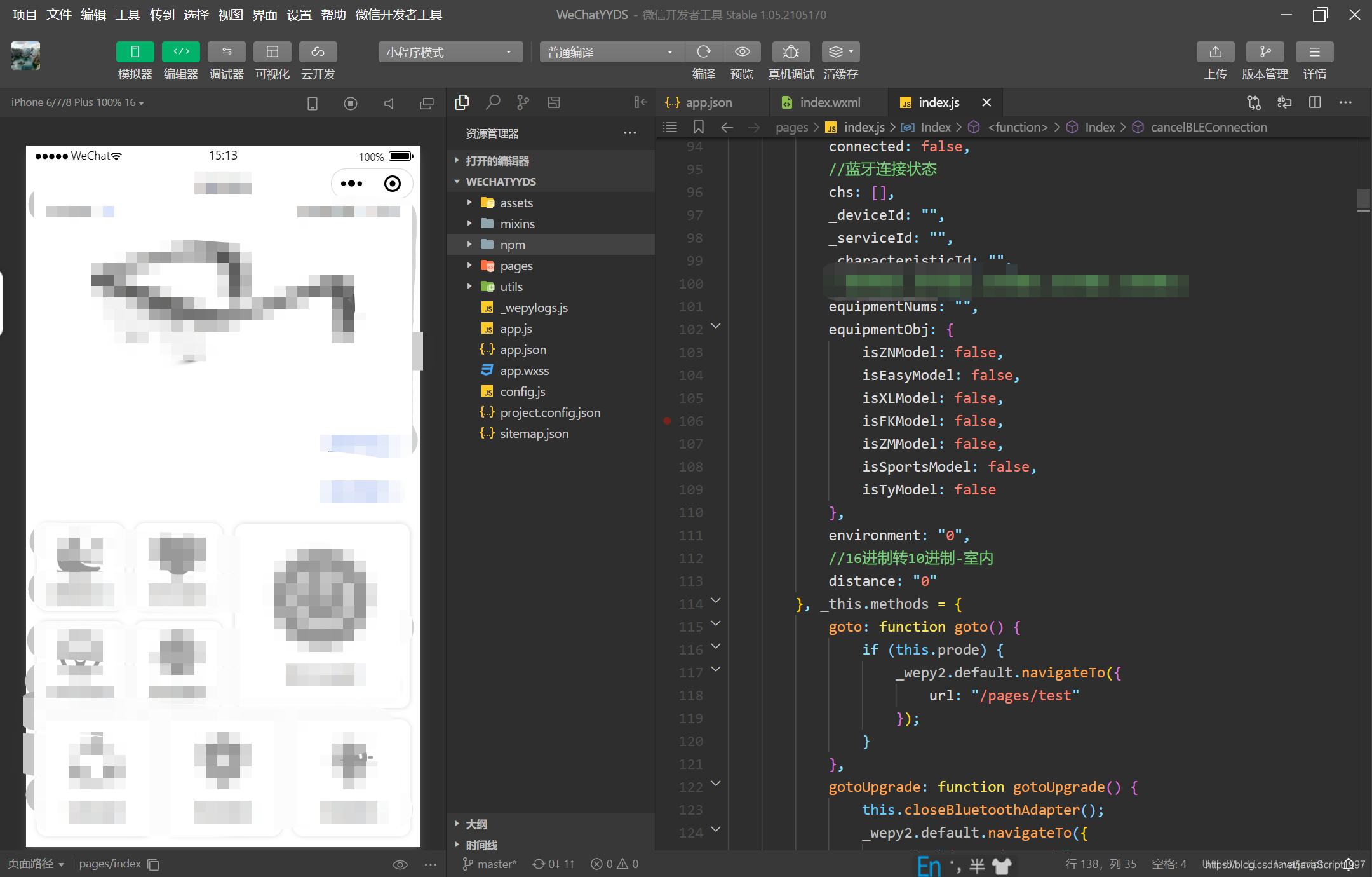Viewport: 1372px width, 877px height.
Task: Click the preview (预览) eye icon
Action: (x=742, y=51)
